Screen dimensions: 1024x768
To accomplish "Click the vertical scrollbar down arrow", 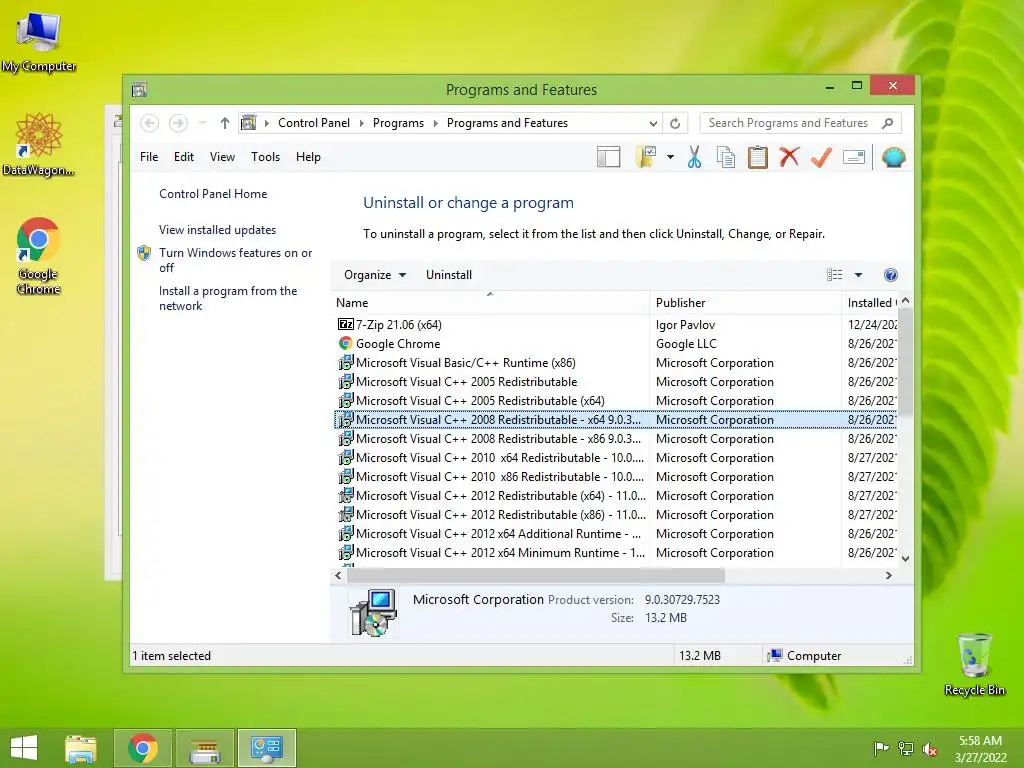I will coord(905,558).
